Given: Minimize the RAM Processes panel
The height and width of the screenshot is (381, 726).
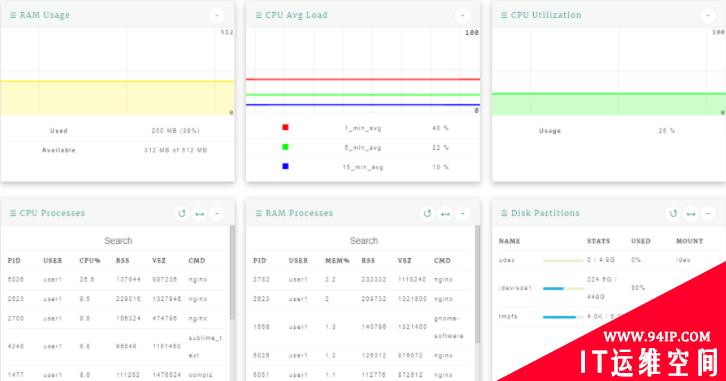Looking at the screenshot, I should [x=462, y=213].
